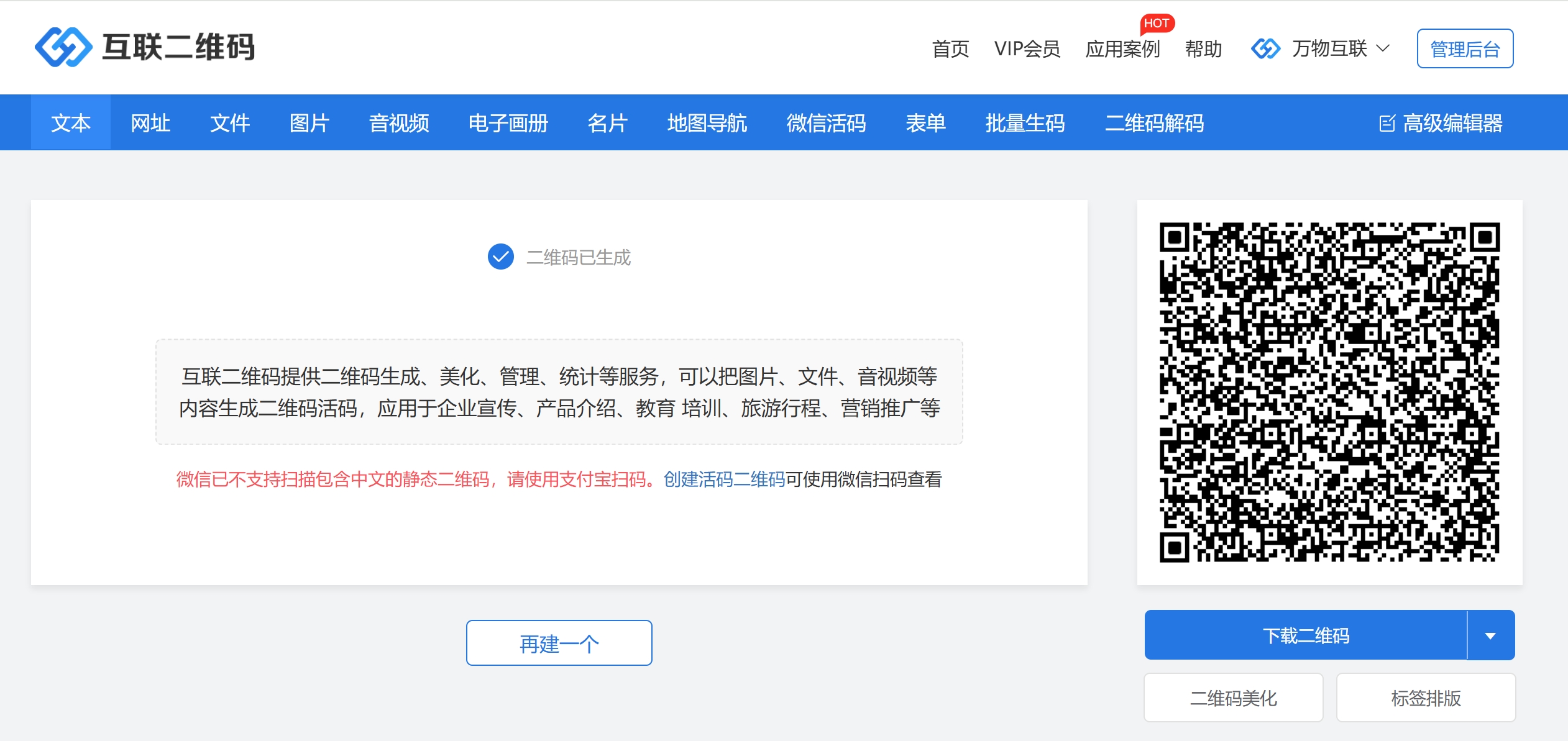Image resolution: width=1568 pixels, height=741 pixels.
Task: Open 应用案例 in top navigation
Action: point(1123,48)
